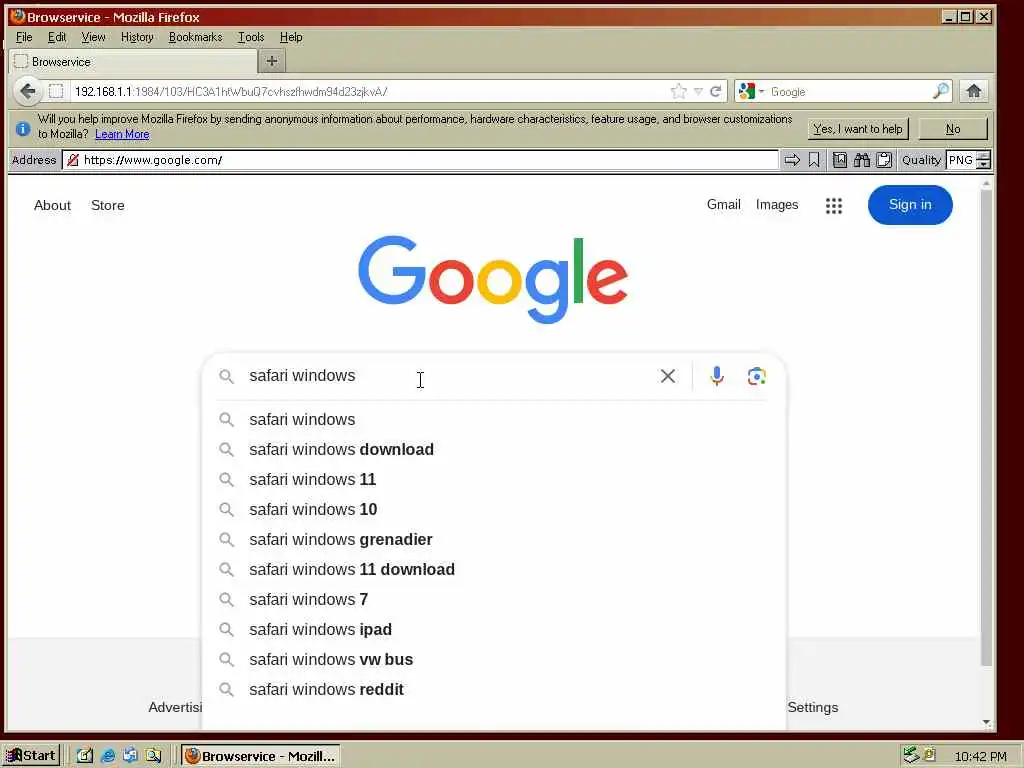Click the first quick launch icon

tap(85, 756)
